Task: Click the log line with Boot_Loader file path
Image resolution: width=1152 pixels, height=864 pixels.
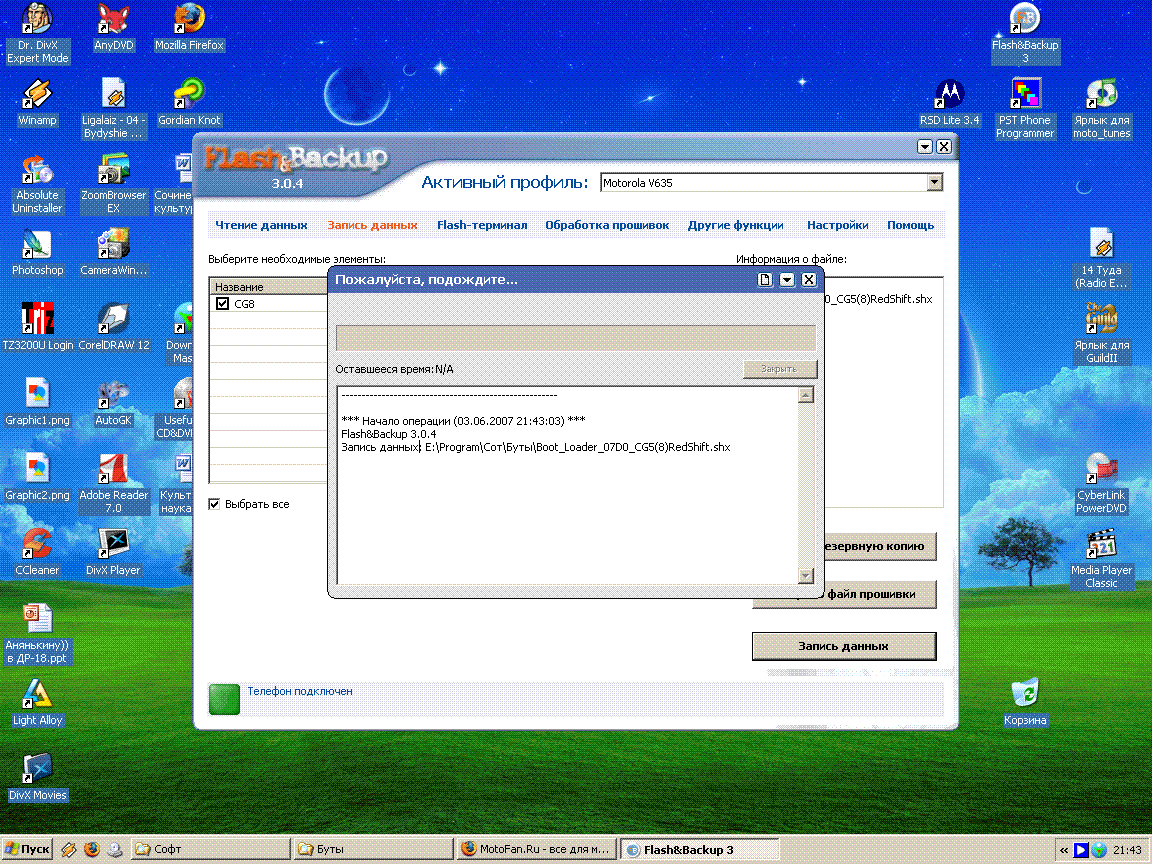Action: pyautogui.click(x=536, y=447)
